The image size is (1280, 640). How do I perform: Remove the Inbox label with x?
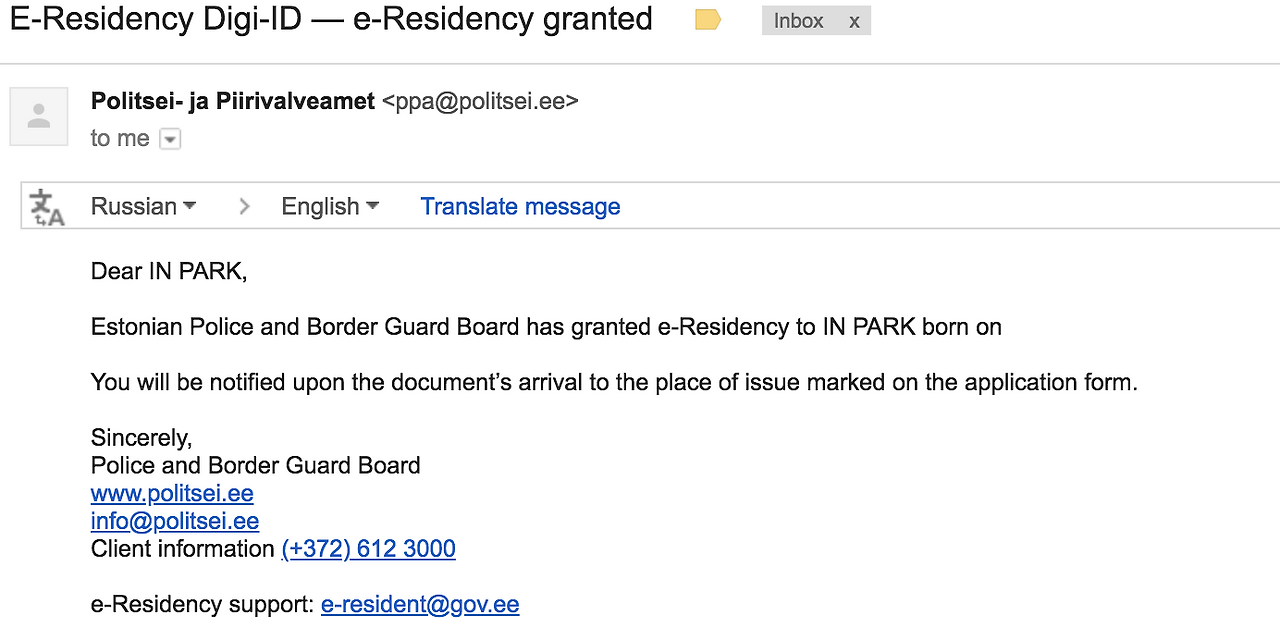(x=854, y=21)
